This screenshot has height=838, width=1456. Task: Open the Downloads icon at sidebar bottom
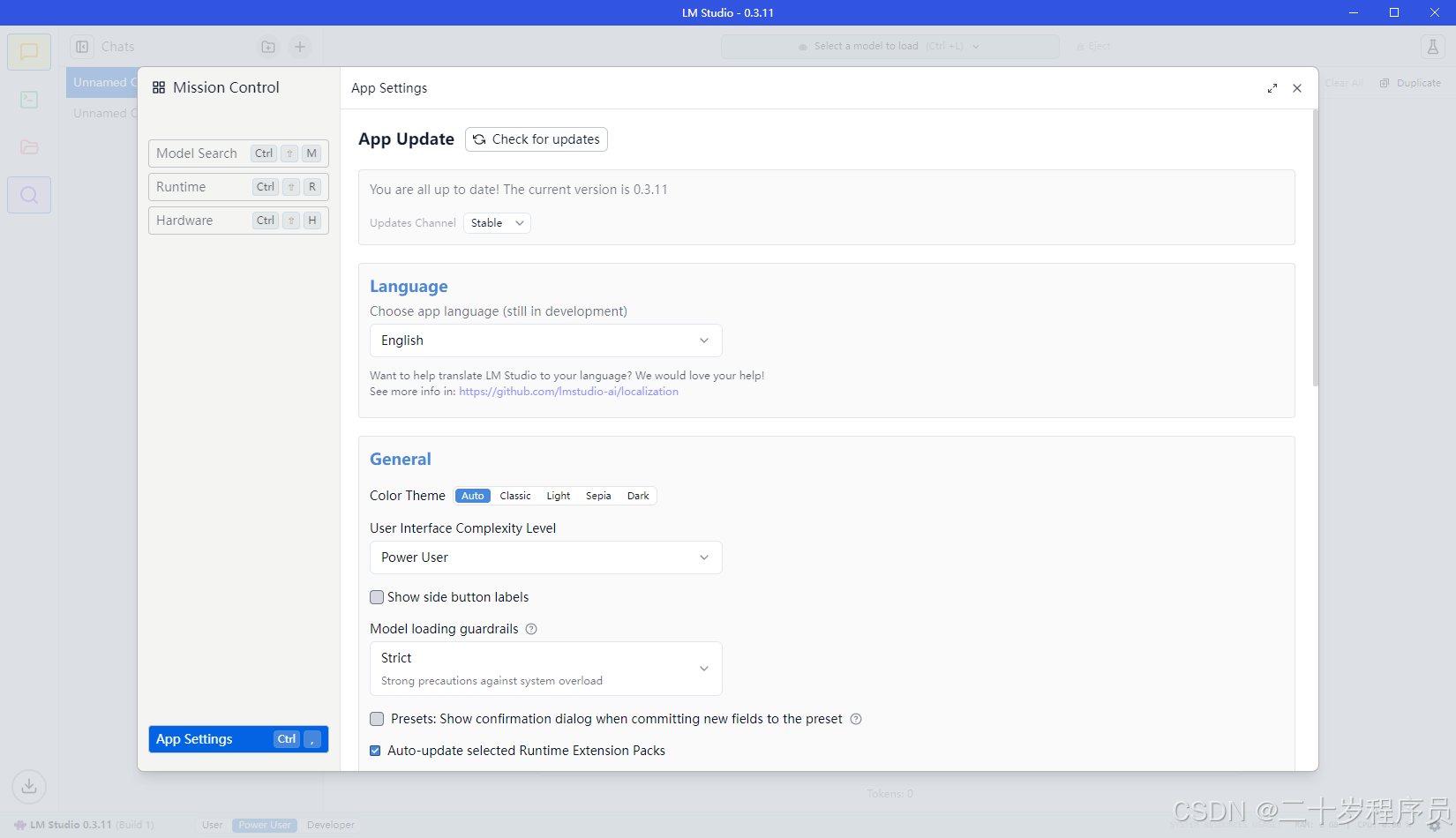point(29,786)
